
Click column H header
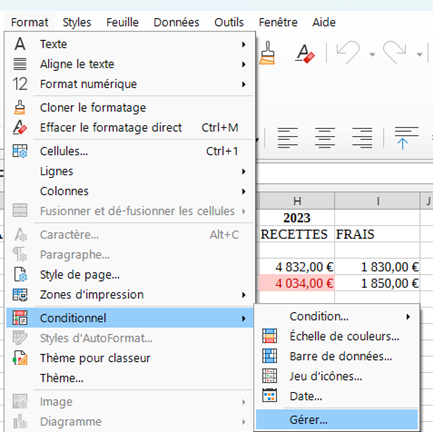click(x=297, y=201)
